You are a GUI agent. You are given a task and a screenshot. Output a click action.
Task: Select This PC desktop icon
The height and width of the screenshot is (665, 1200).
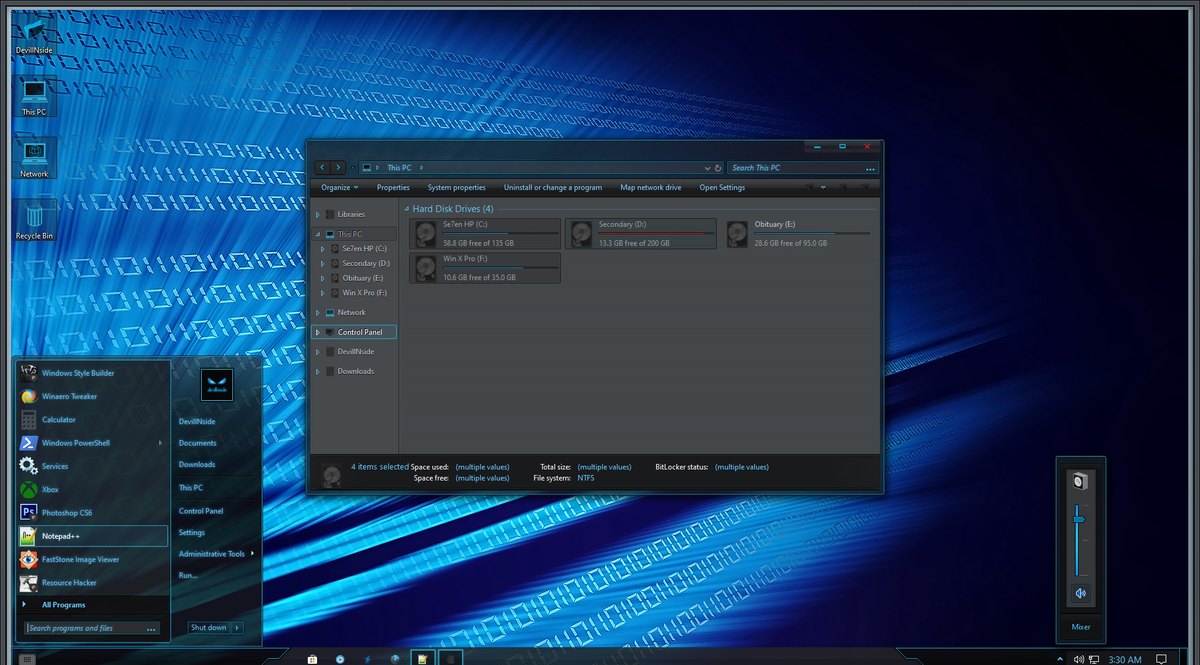tap(34, 98)
